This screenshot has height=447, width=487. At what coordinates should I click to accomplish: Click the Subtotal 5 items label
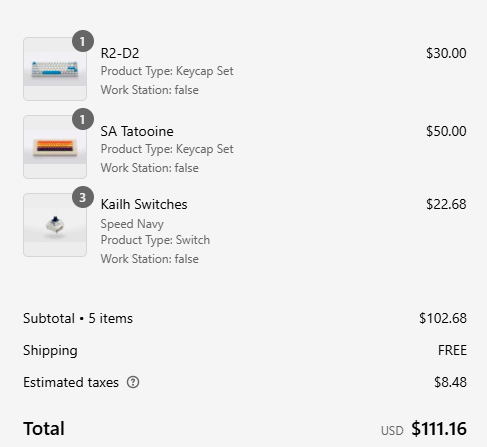pos(78,318)
